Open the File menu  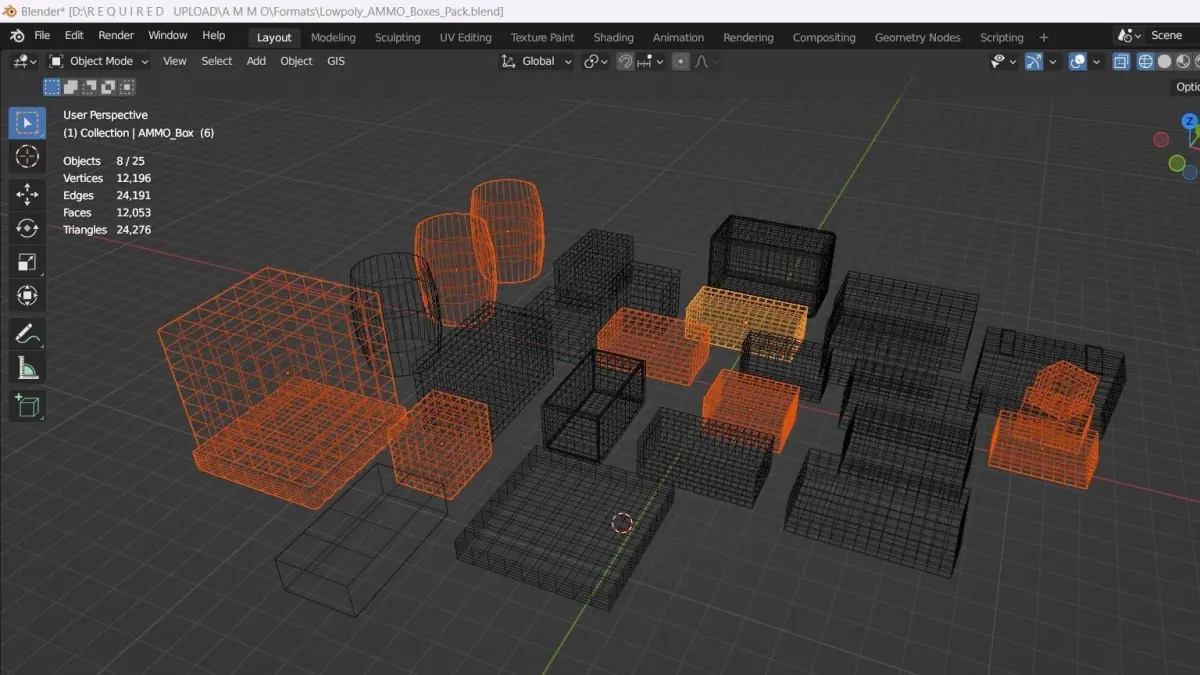[x=42, y=36]
